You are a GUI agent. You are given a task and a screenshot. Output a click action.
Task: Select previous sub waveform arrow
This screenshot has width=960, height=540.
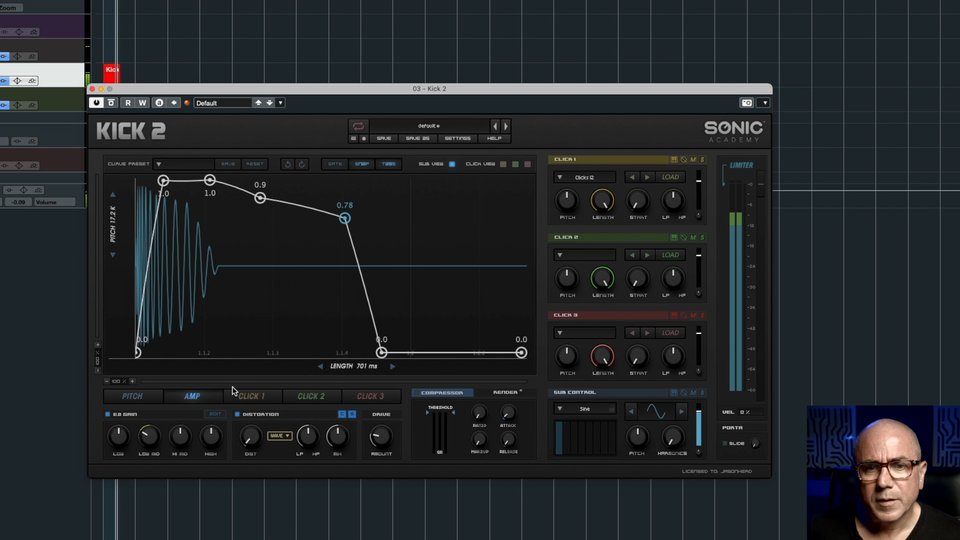point(631,411)
